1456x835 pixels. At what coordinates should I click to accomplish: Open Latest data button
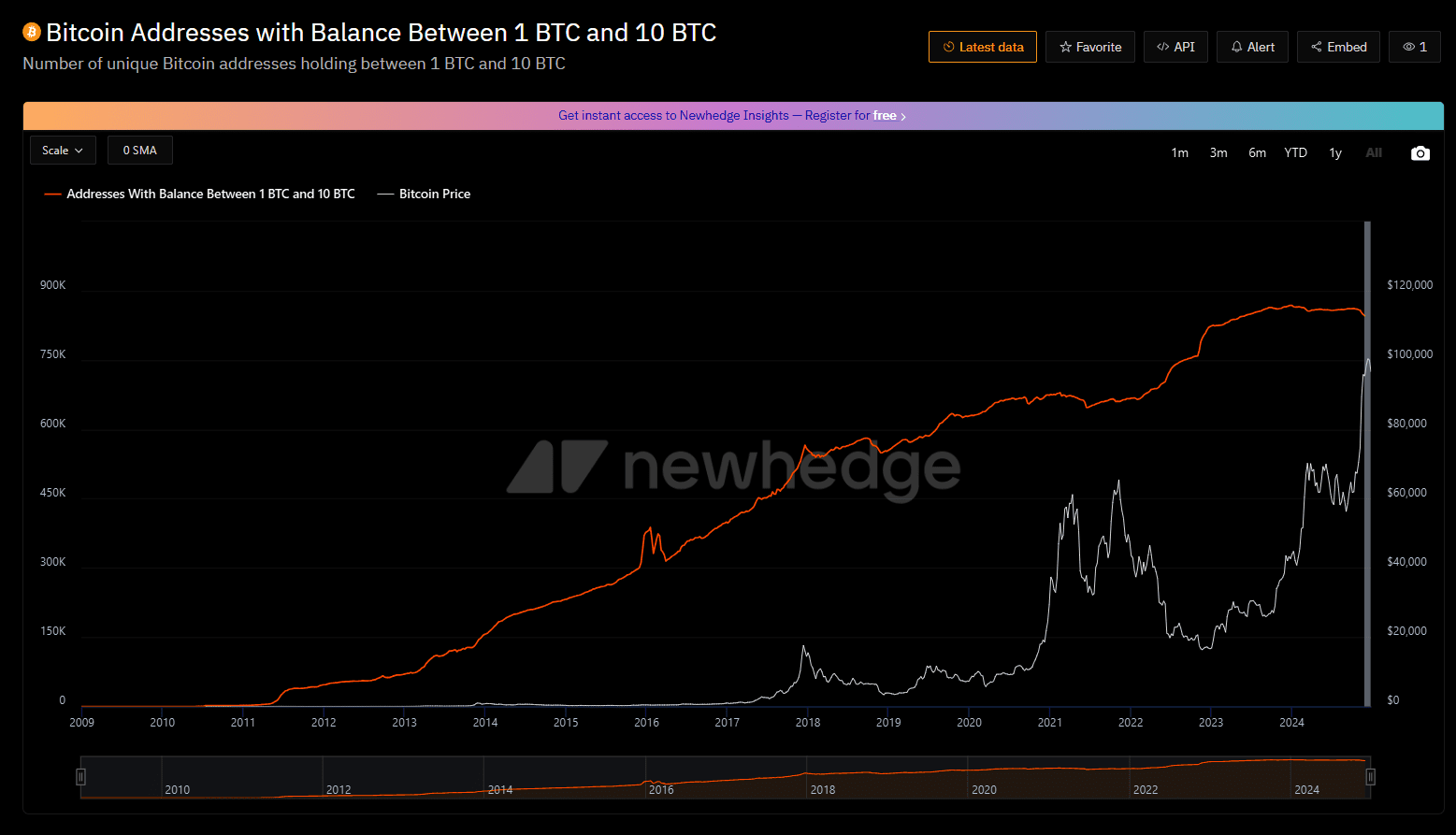tap(983, 47)
